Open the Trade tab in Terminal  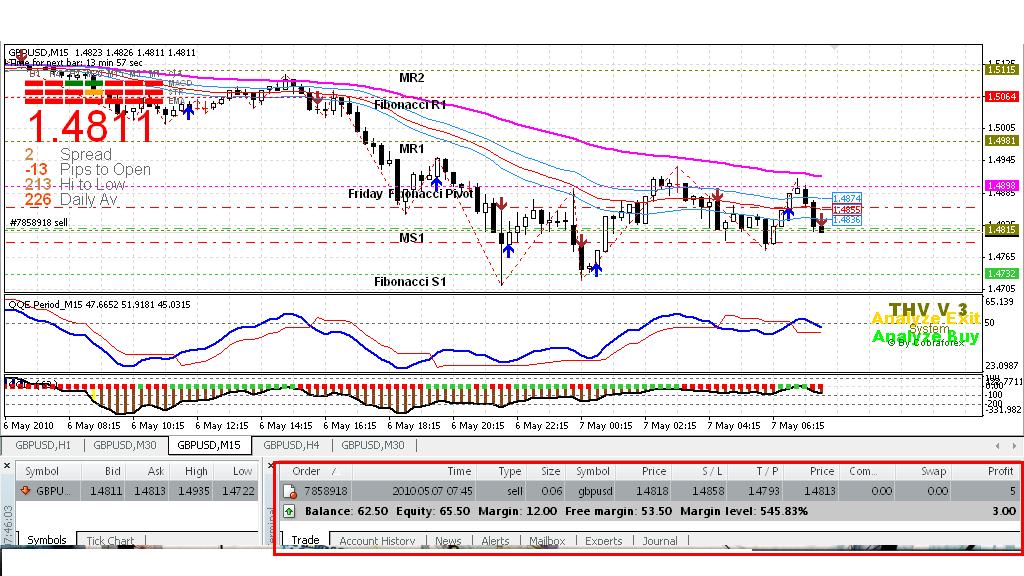306,540
